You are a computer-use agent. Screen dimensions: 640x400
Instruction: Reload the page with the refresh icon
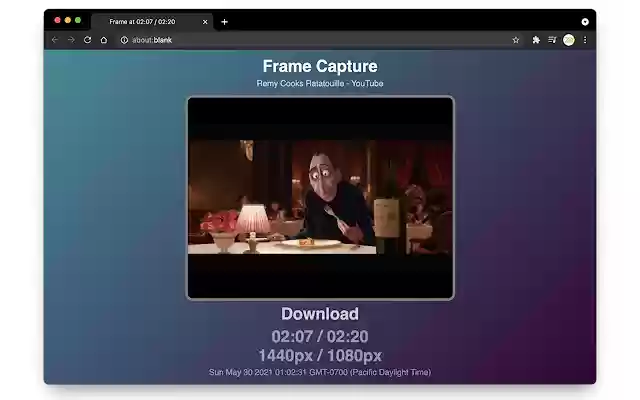87,40
